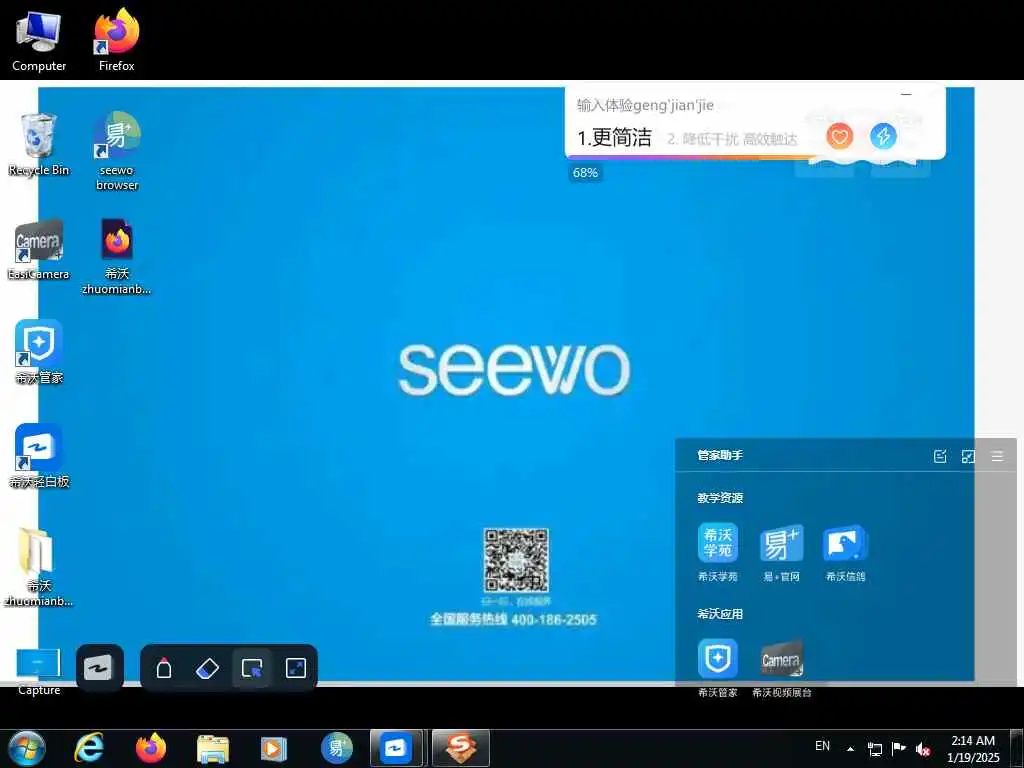Click the 管家助手 panel title
Viewport: 1024px width, 768px height.
[720, 455]
